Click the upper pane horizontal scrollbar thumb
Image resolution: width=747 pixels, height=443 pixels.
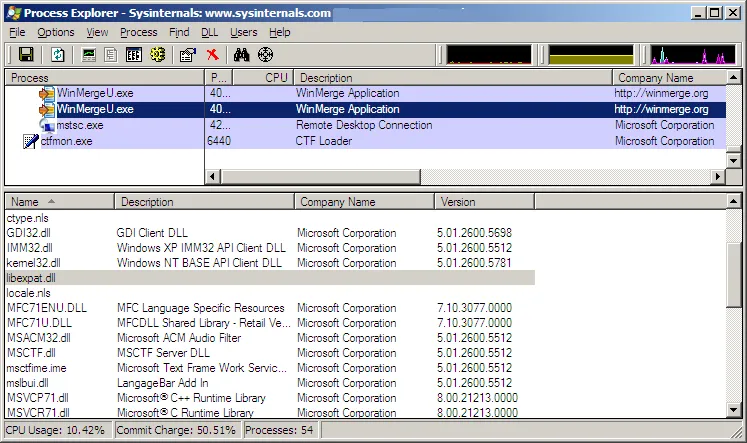tap(320, 177)
